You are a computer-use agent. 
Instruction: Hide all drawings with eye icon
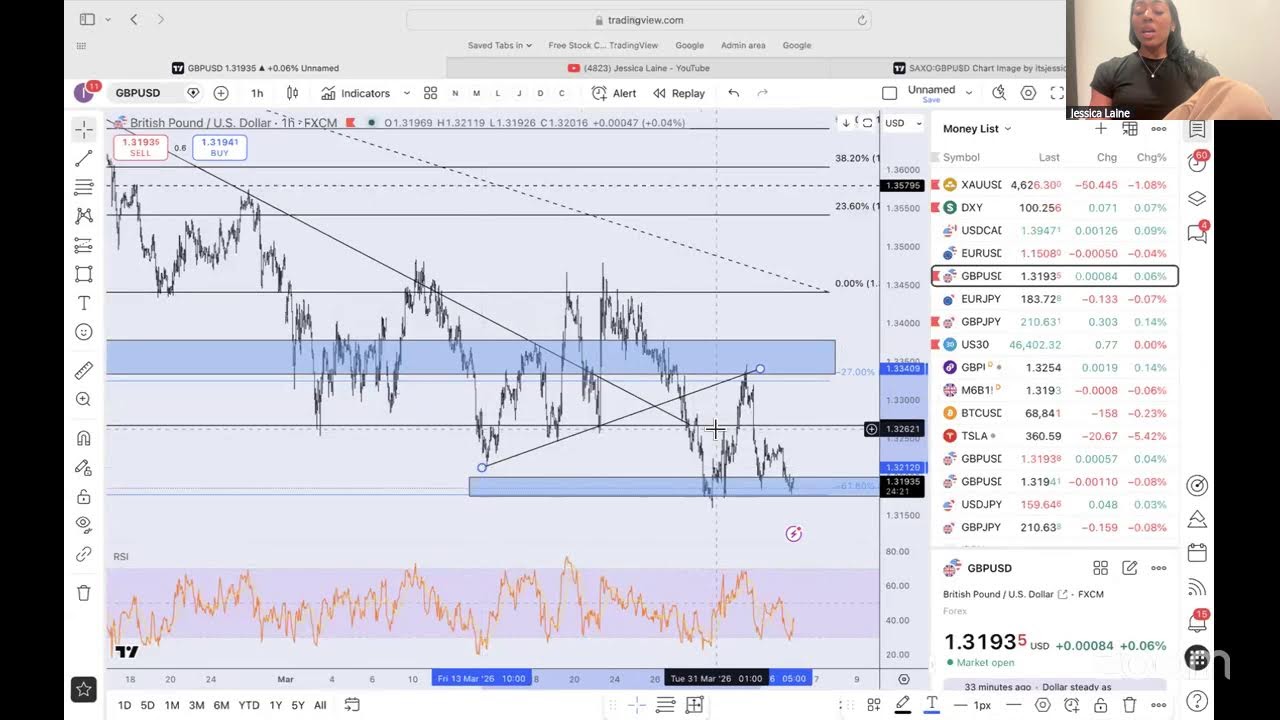(84, 525)
